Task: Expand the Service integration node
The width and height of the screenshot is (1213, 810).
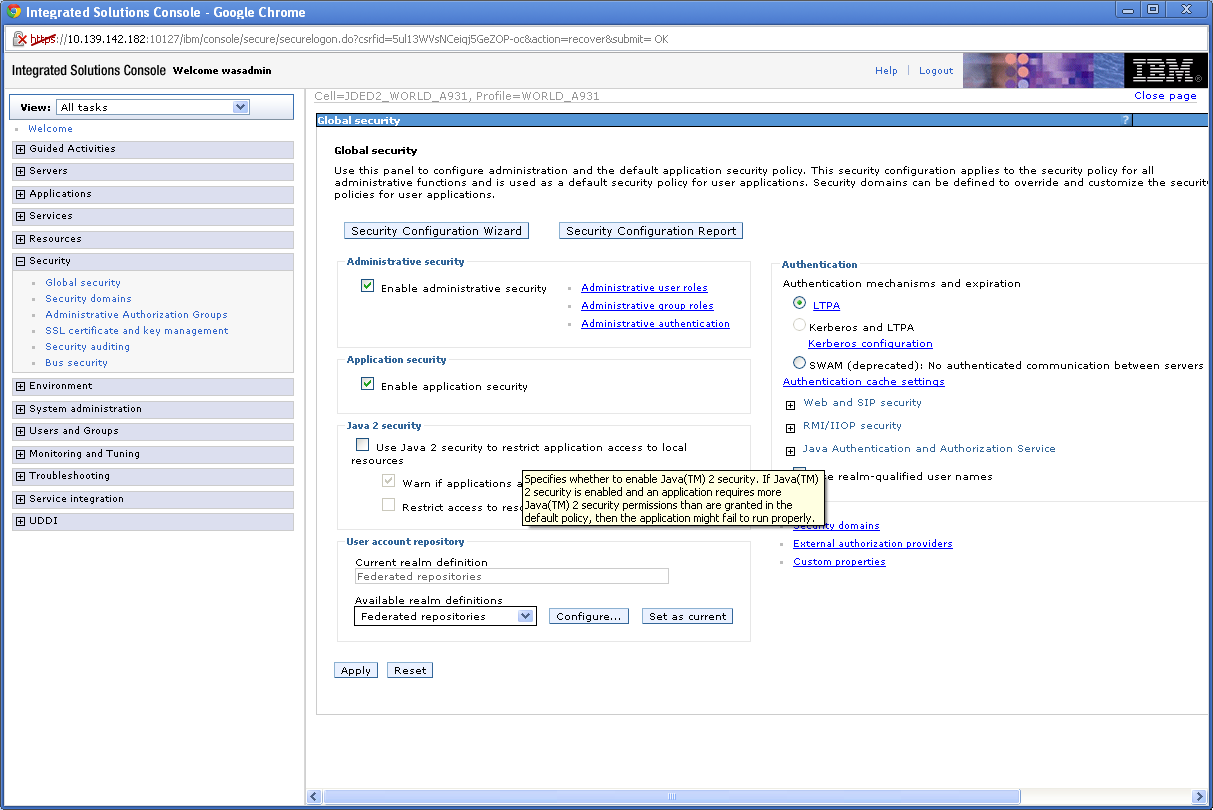Action: (x=20, y=499)
